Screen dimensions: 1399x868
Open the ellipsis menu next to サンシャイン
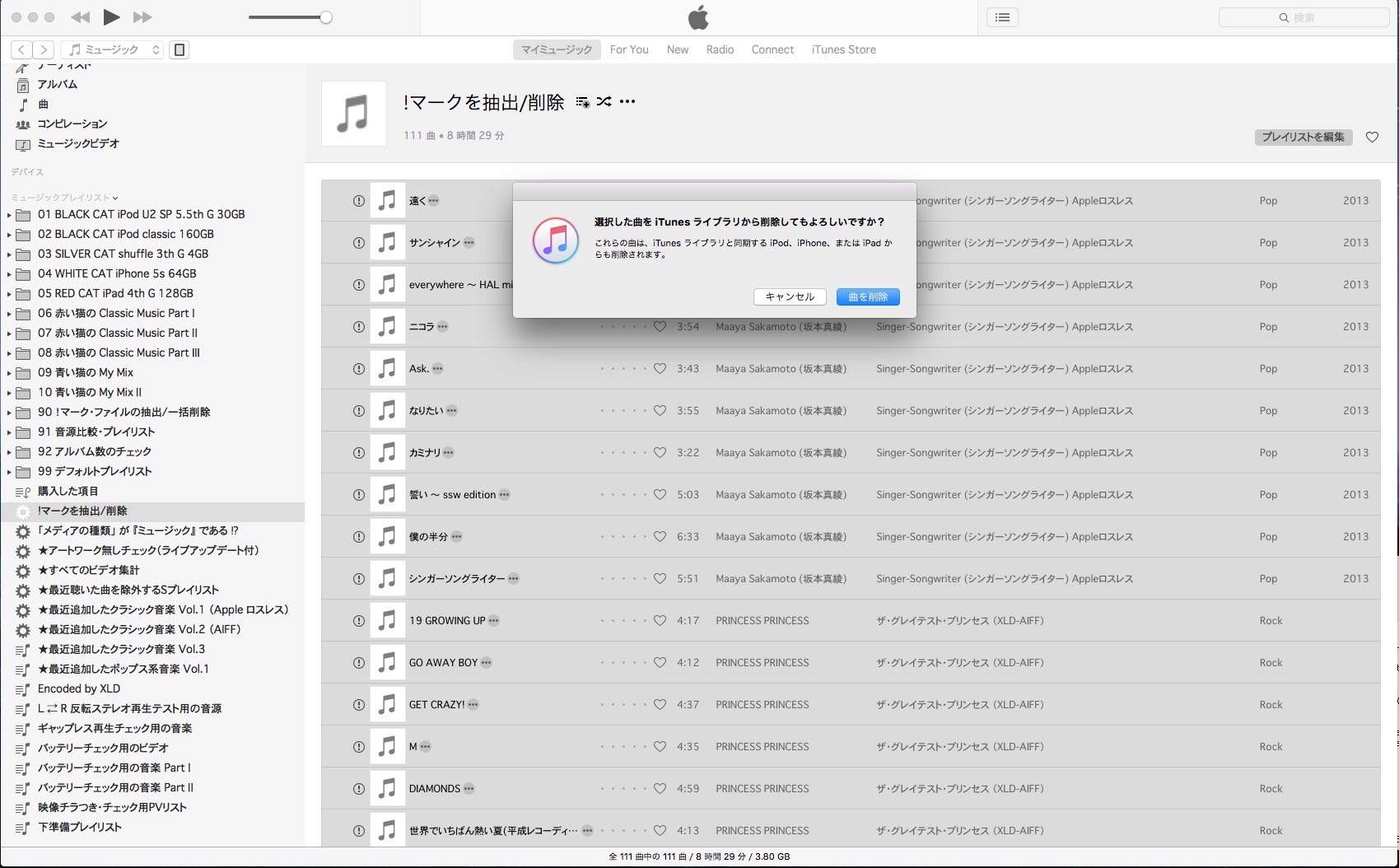pyautogui.click(x=469, y=243)
